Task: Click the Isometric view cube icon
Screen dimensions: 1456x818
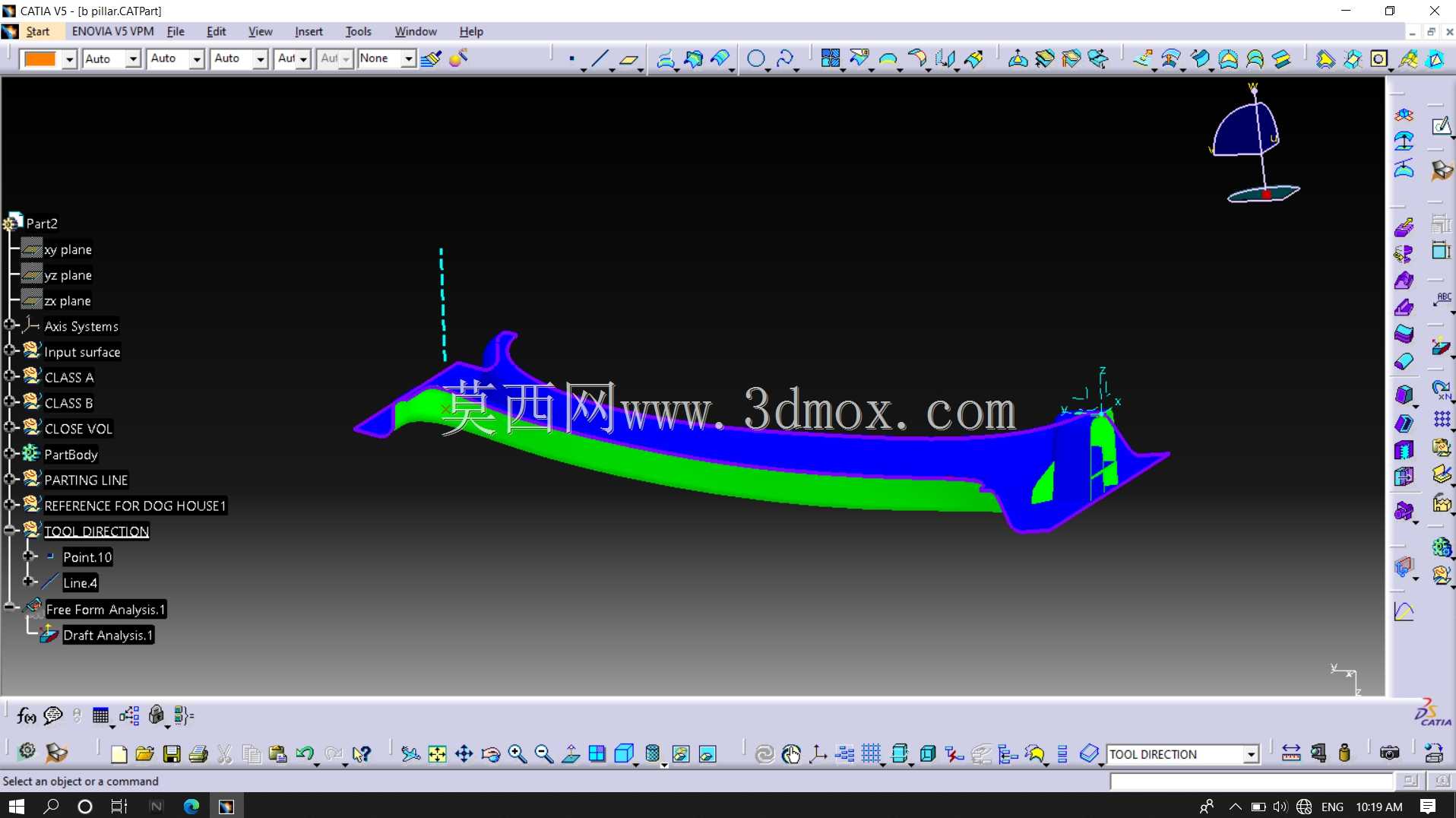Action: tap(624, 753)
